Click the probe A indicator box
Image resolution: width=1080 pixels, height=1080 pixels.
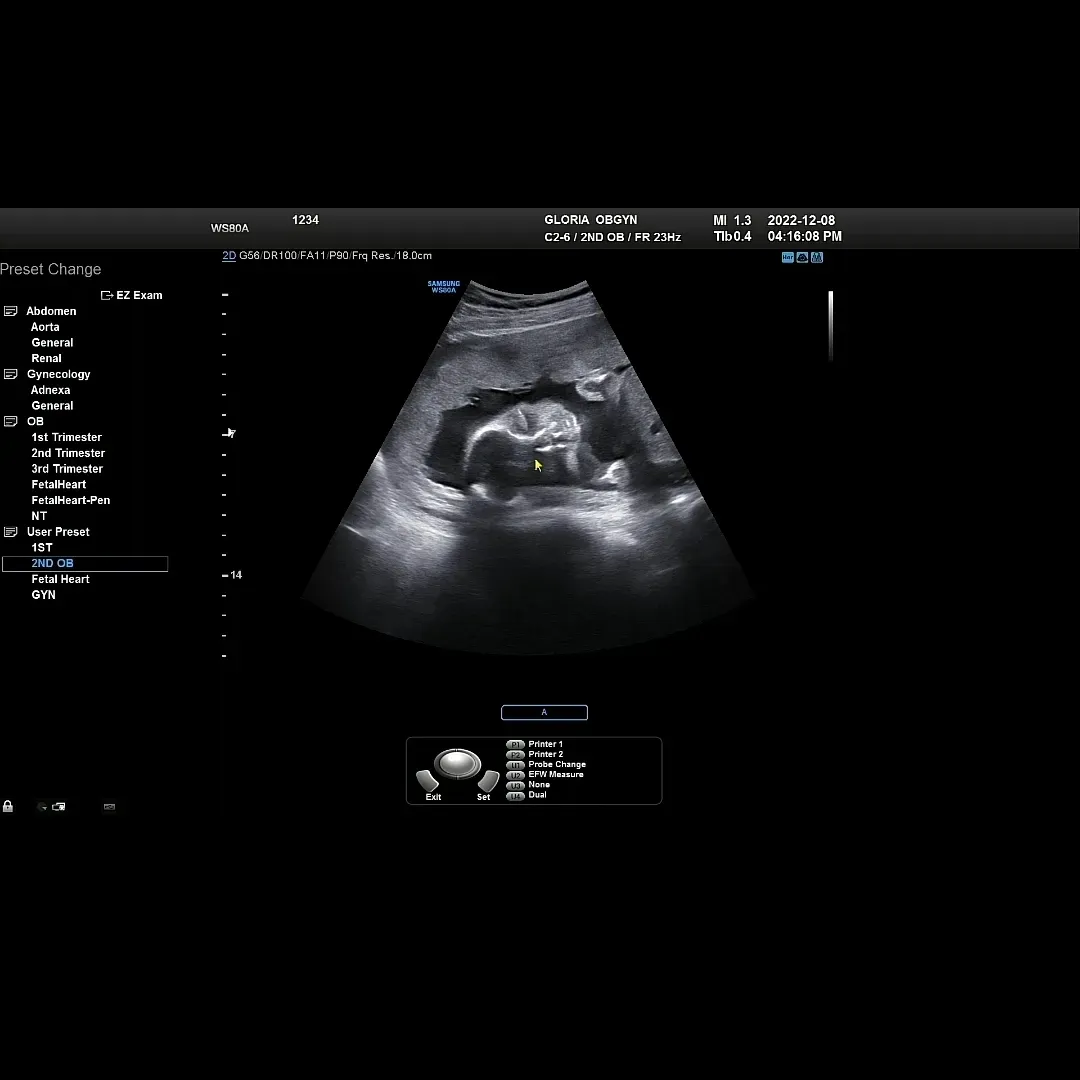point(544,712)
